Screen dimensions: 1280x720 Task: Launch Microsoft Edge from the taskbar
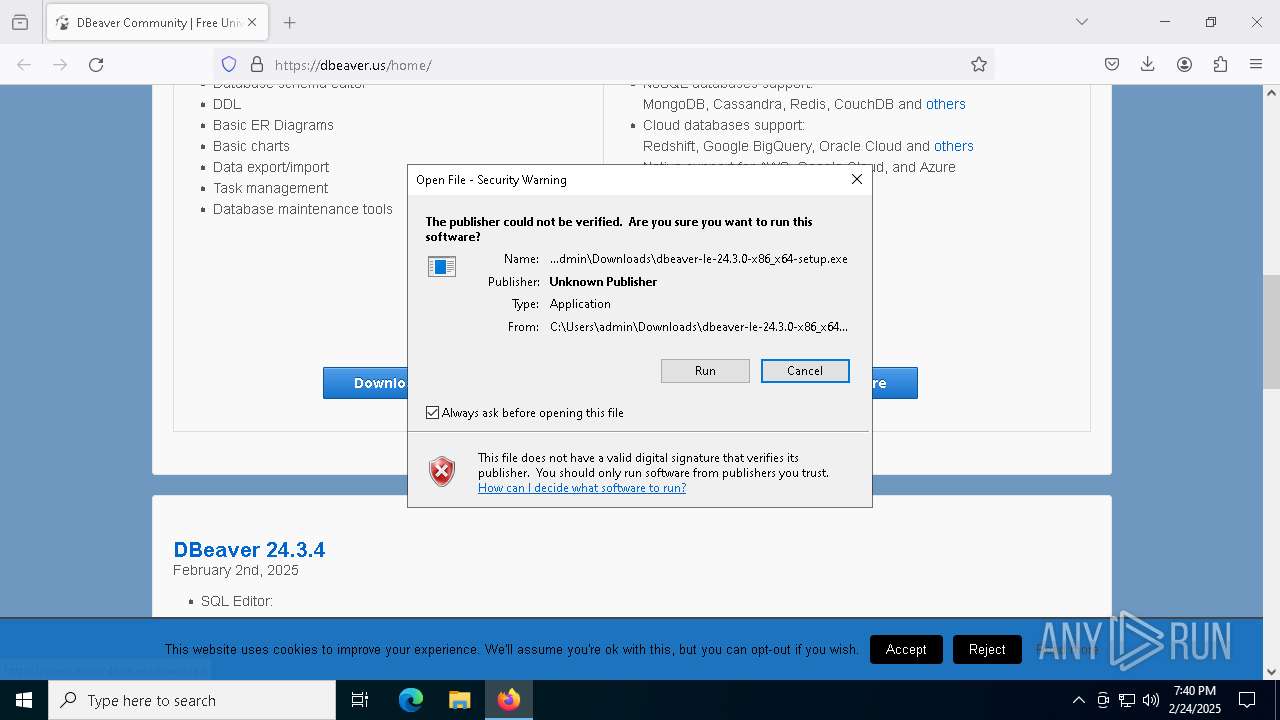tap(411, 700)
